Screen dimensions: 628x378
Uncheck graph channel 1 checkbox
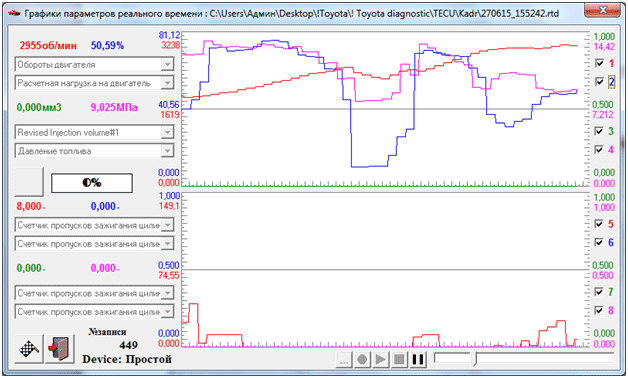pyautogui.click(x=599, y=63)
